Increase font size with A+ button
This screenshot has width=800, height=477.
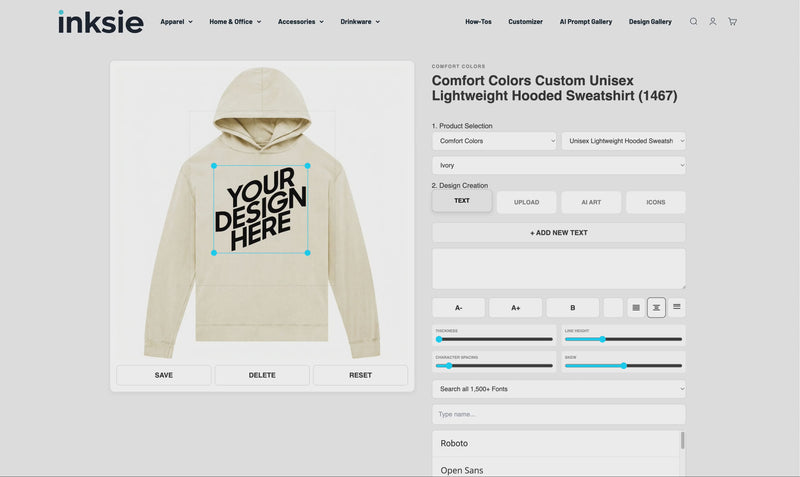pos(516,308)
